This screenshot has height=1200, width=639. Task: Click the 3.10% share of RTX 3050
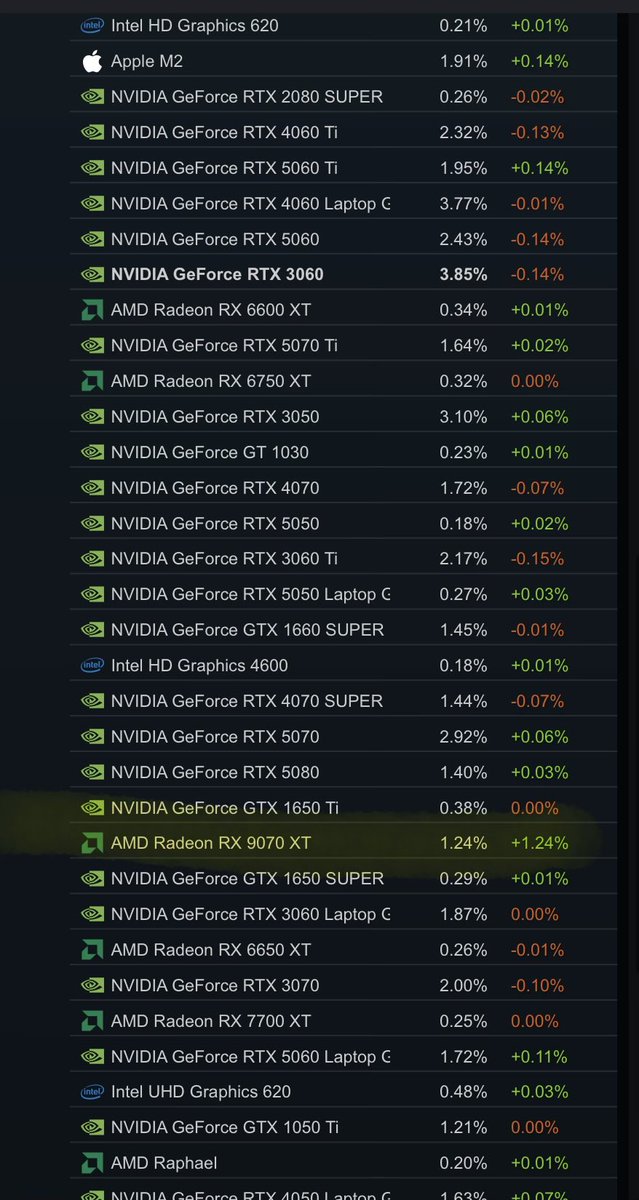pos(464,417)
